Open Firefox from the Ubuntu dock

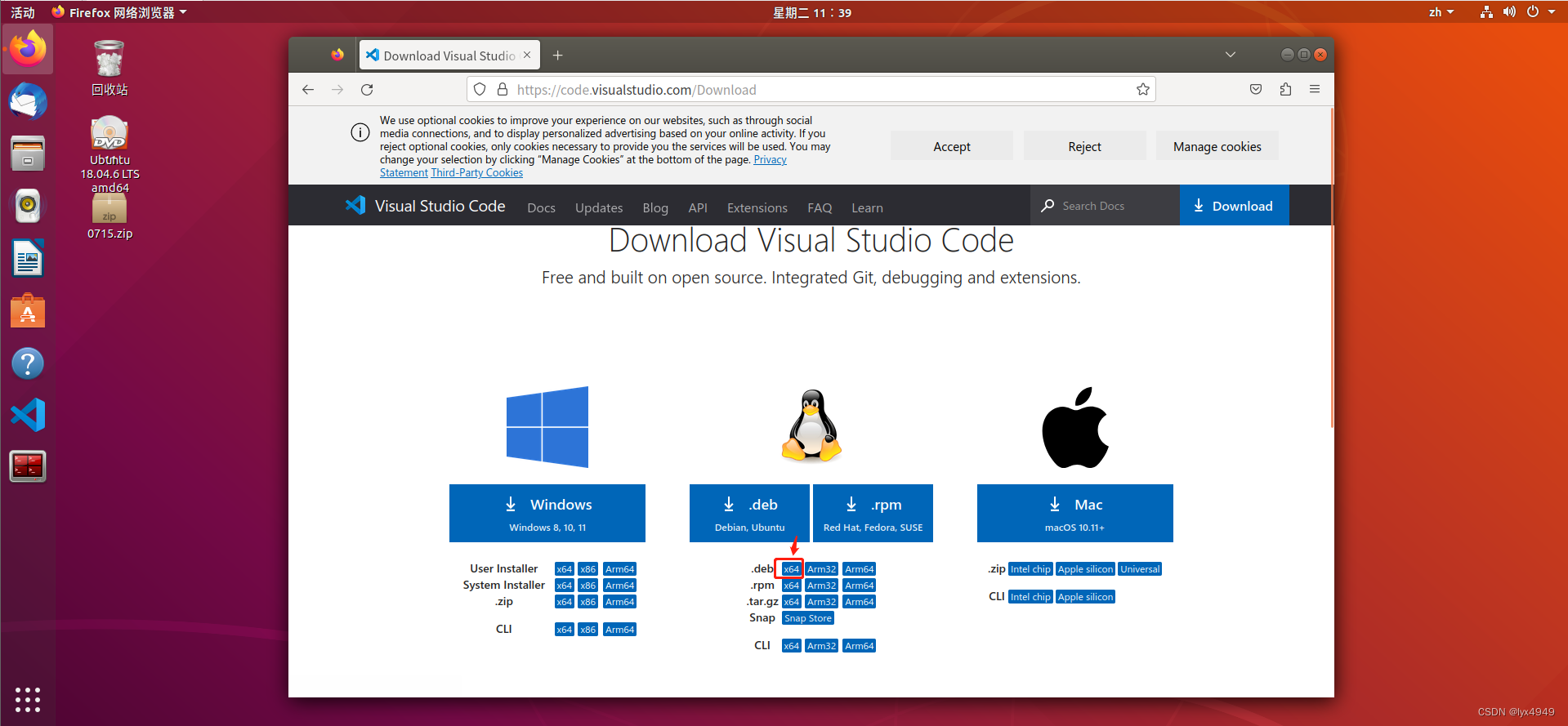click(x=28, y=49)
